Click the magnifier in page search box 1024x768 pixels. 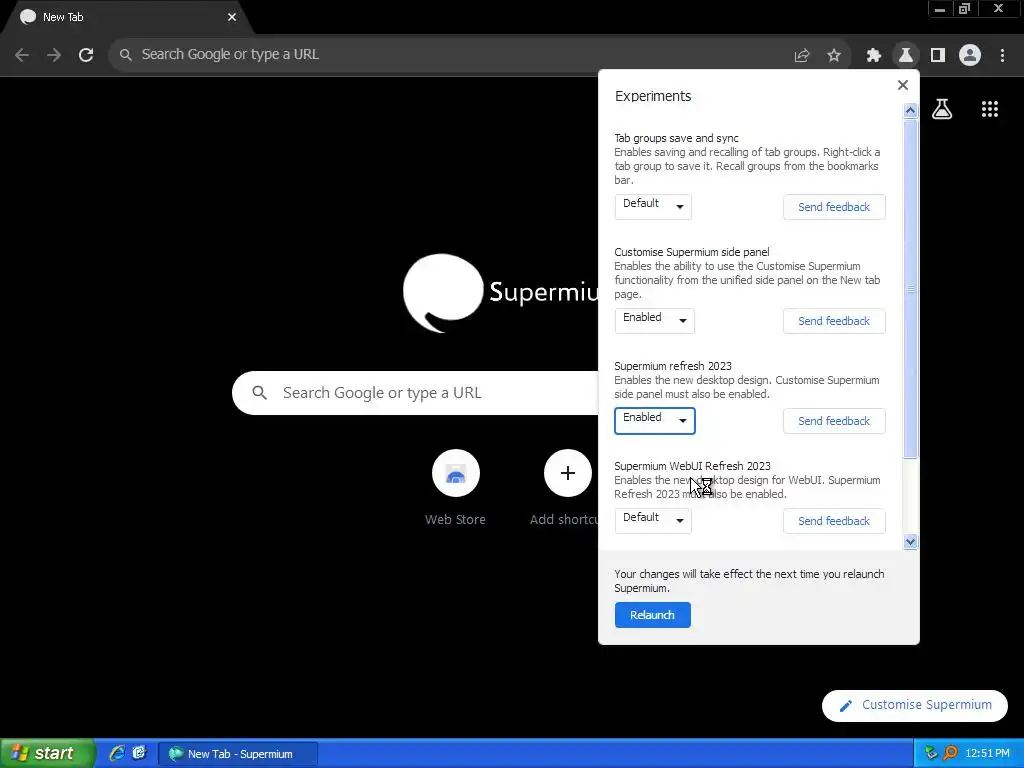pos(259,392)
